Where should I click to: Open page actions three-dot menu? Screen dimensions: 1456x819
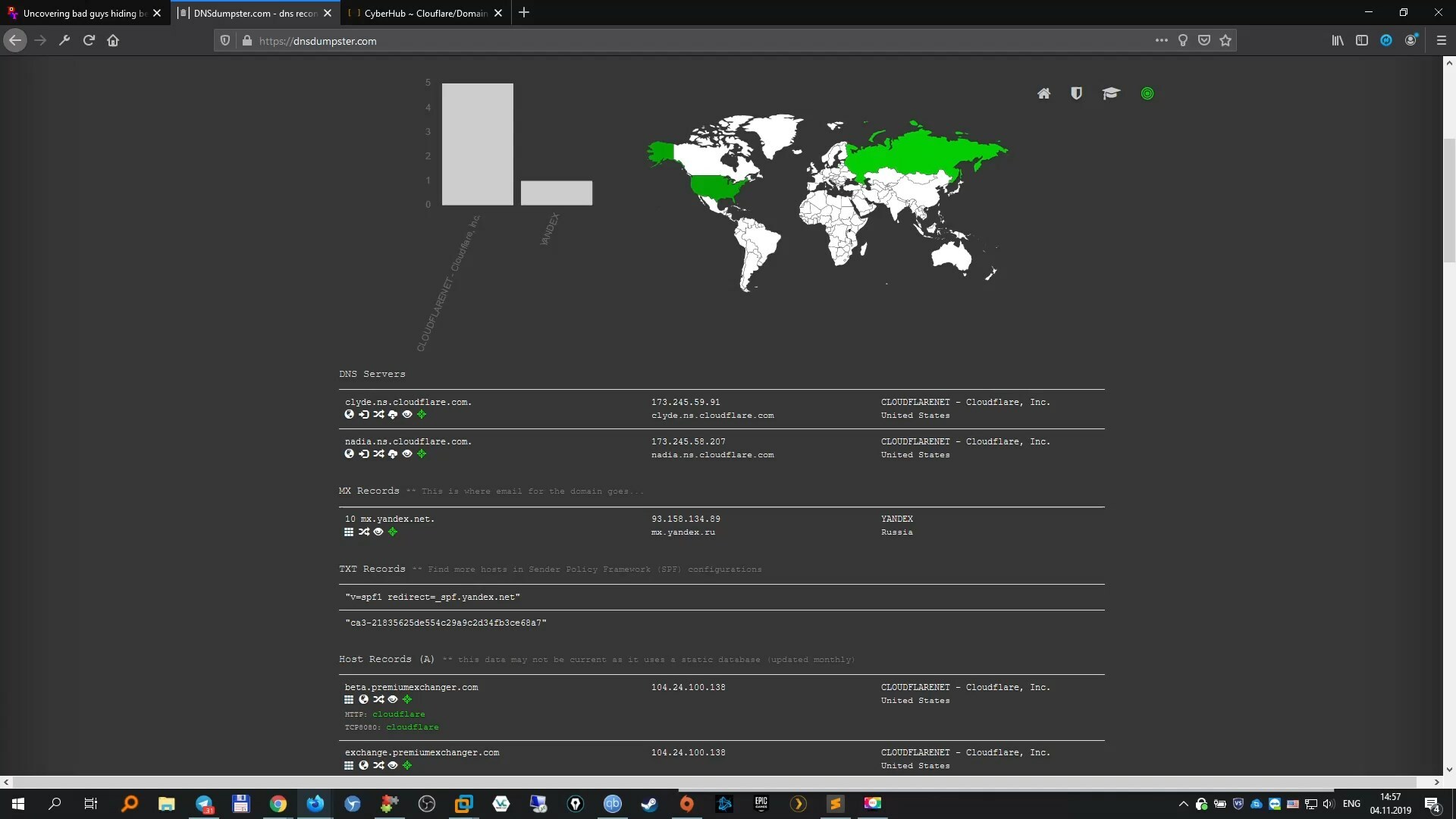tap(1161, 40)
